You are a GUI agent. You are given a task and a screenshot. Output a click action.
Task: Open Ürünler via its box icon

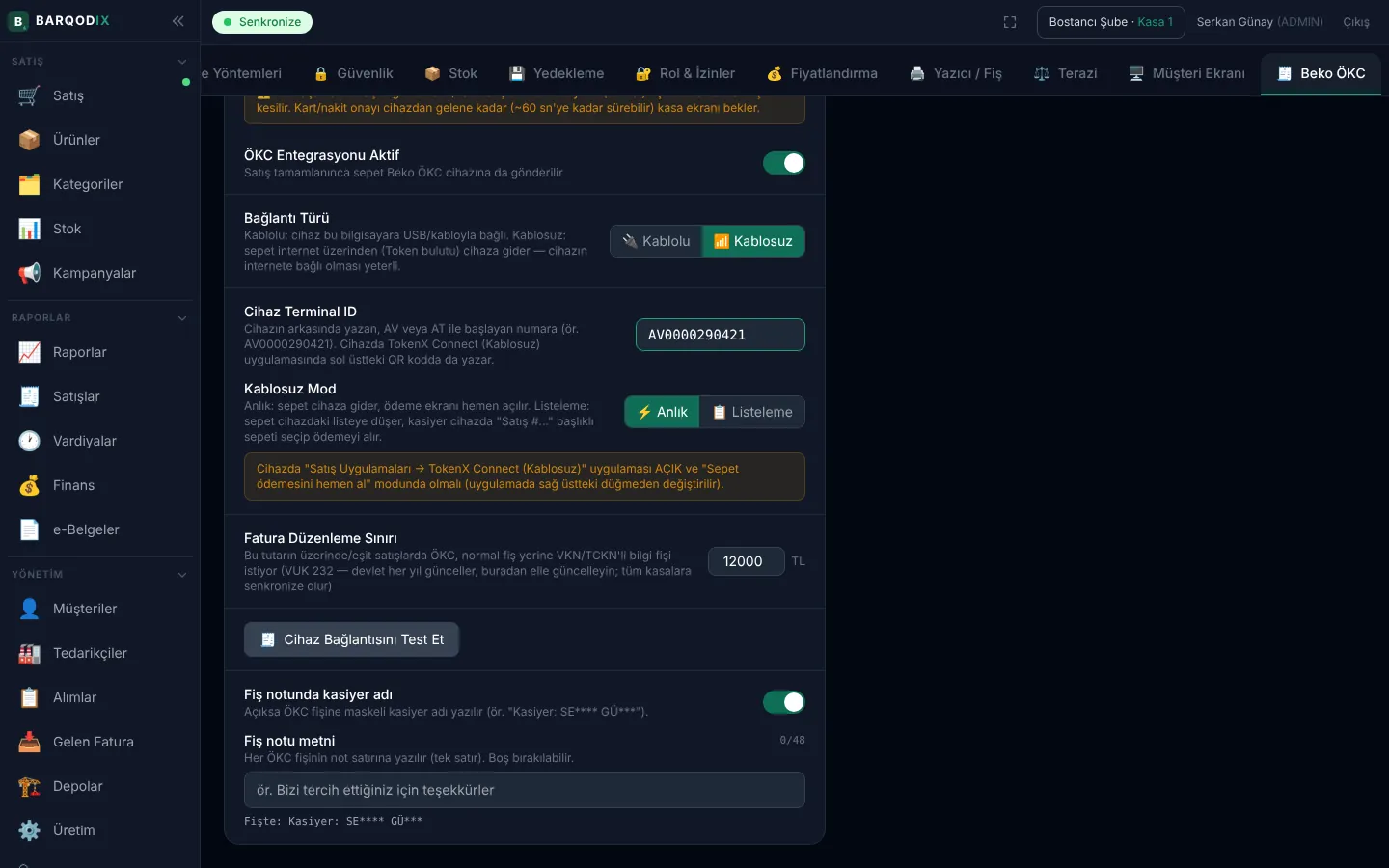point(30,140)
